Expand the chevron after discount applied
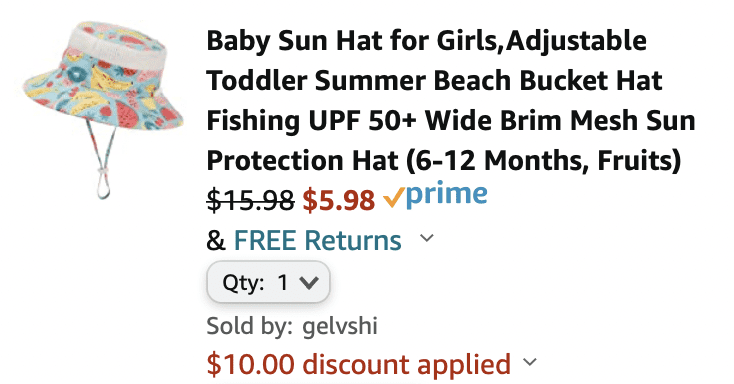 (x=530, y=362)
